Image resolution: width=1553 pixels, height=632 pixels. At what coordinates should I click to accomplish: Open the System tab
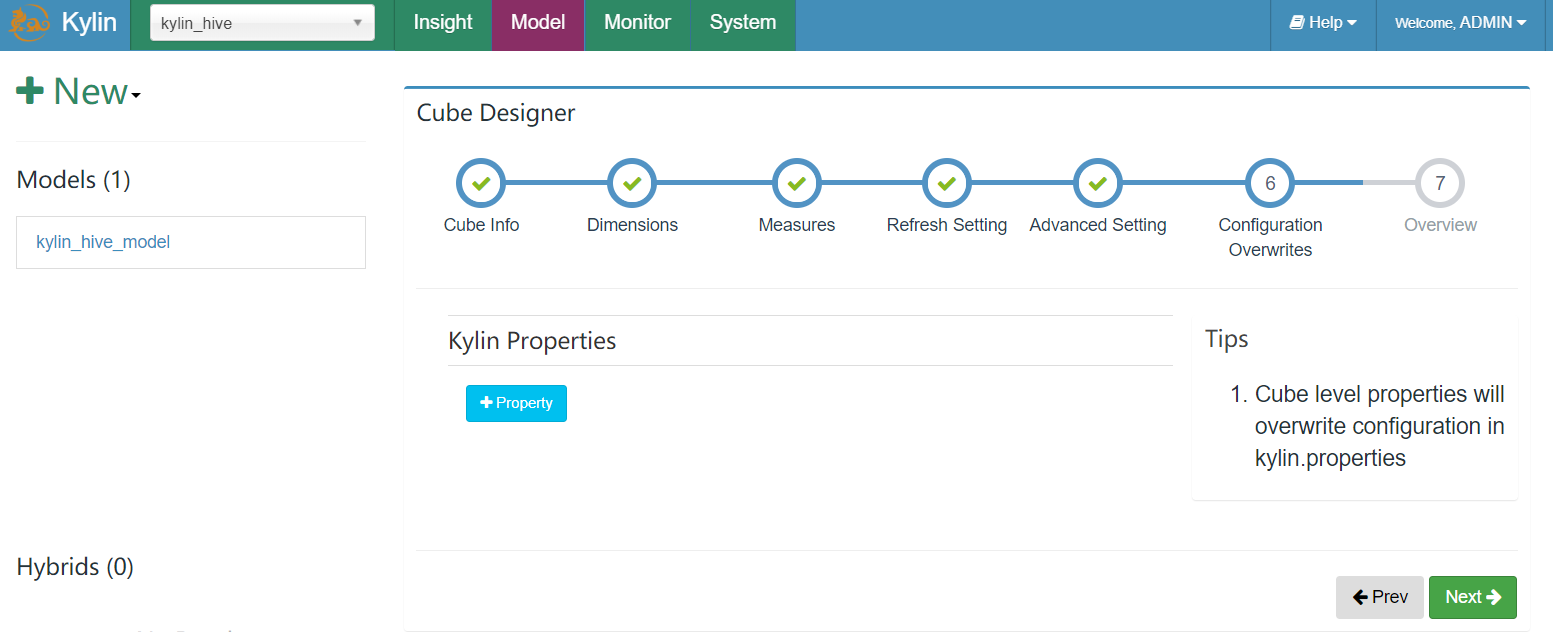pos(743,23)
